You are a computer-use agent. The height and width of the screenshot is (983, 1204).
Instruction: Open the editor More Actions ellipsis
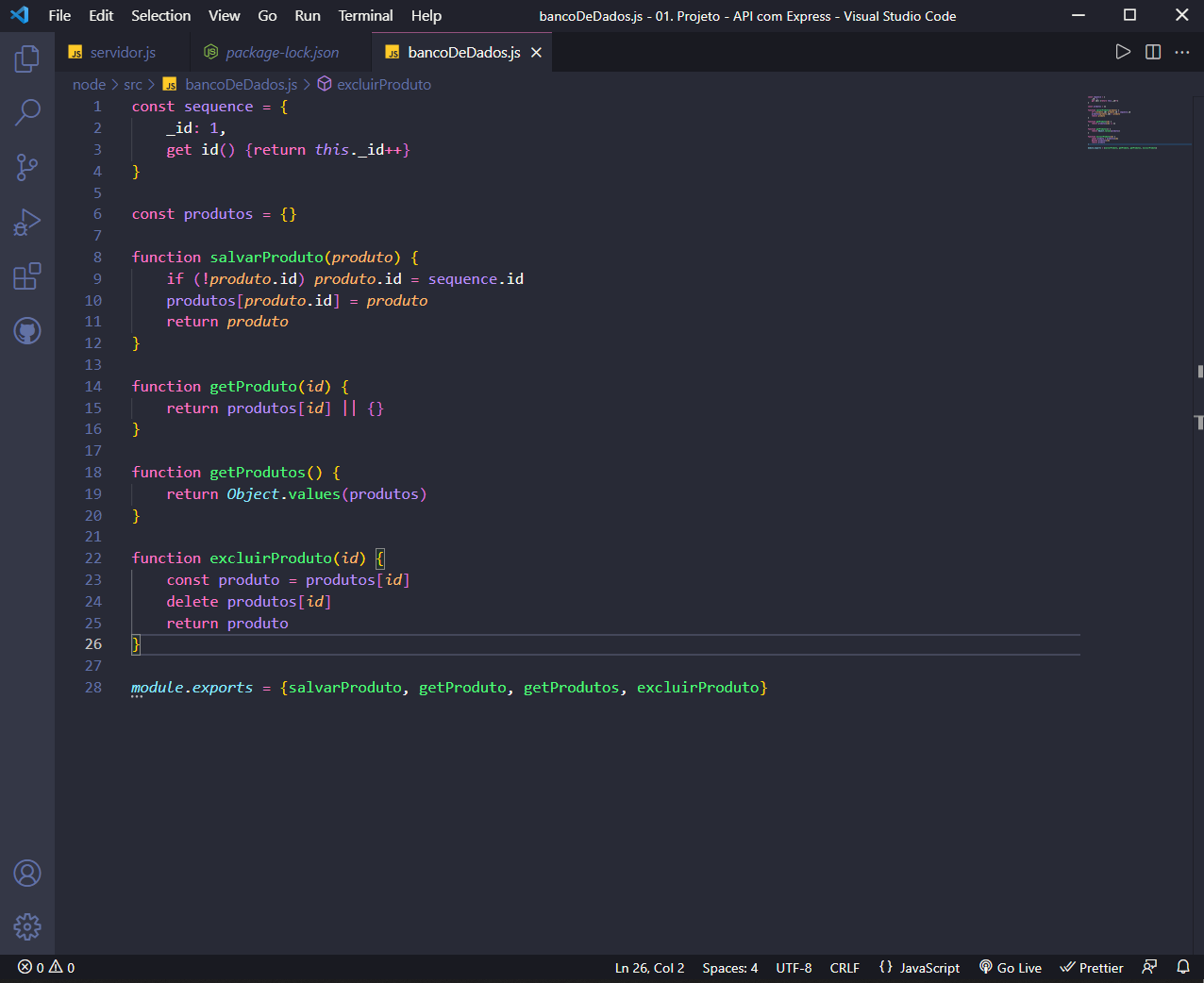1181,53
